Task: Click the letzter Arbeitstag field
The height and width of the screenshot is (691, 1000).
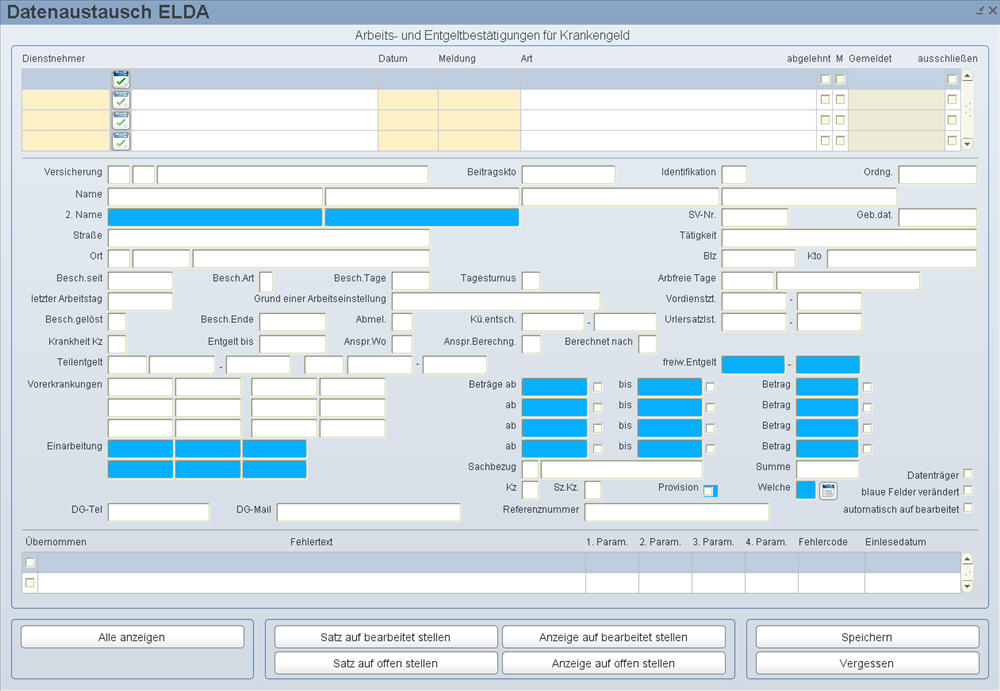Action: 140,301
